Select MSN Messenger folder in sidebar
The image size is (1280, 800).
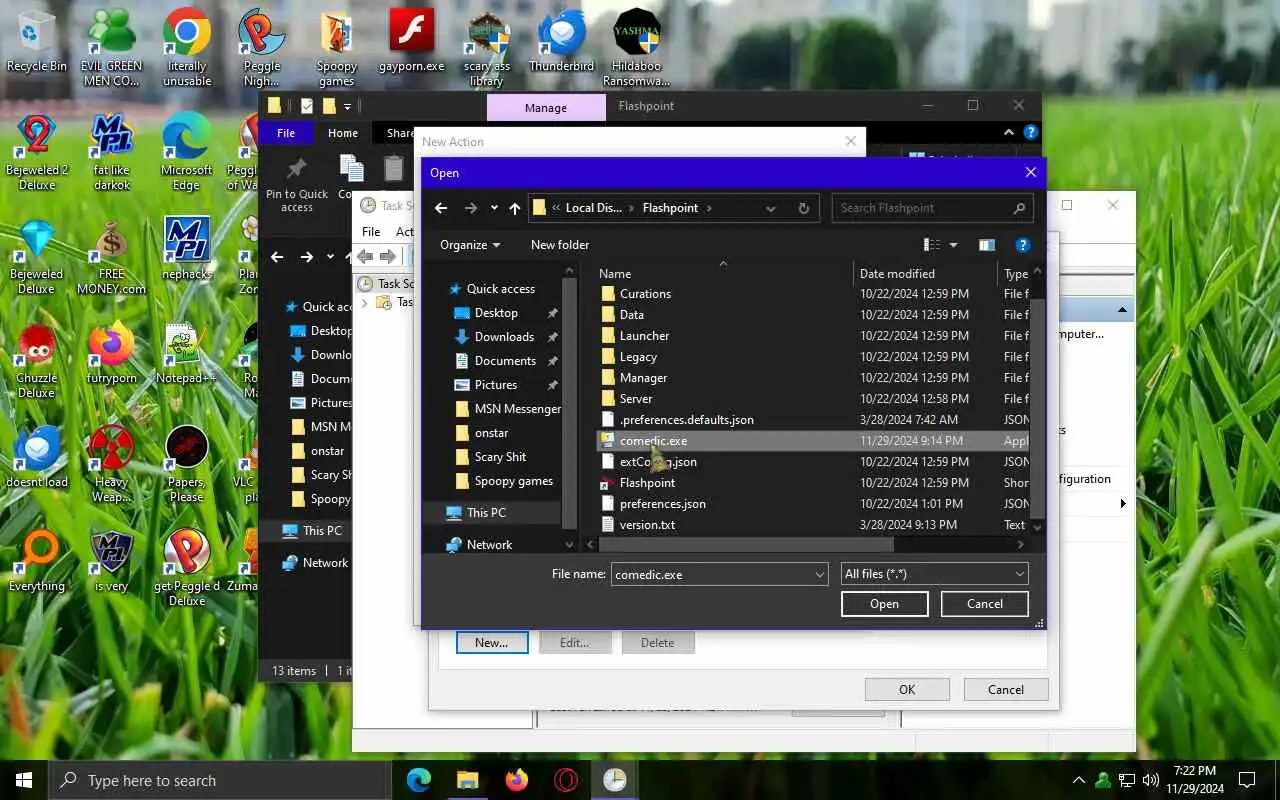(x=508, y=409)
